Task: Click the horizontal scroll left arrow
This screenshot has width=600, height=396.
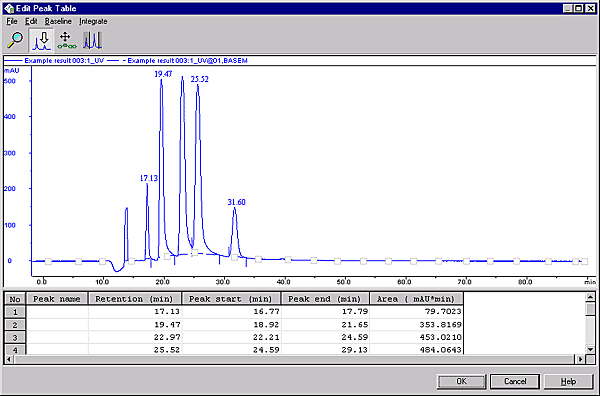Action: [9, 359]
